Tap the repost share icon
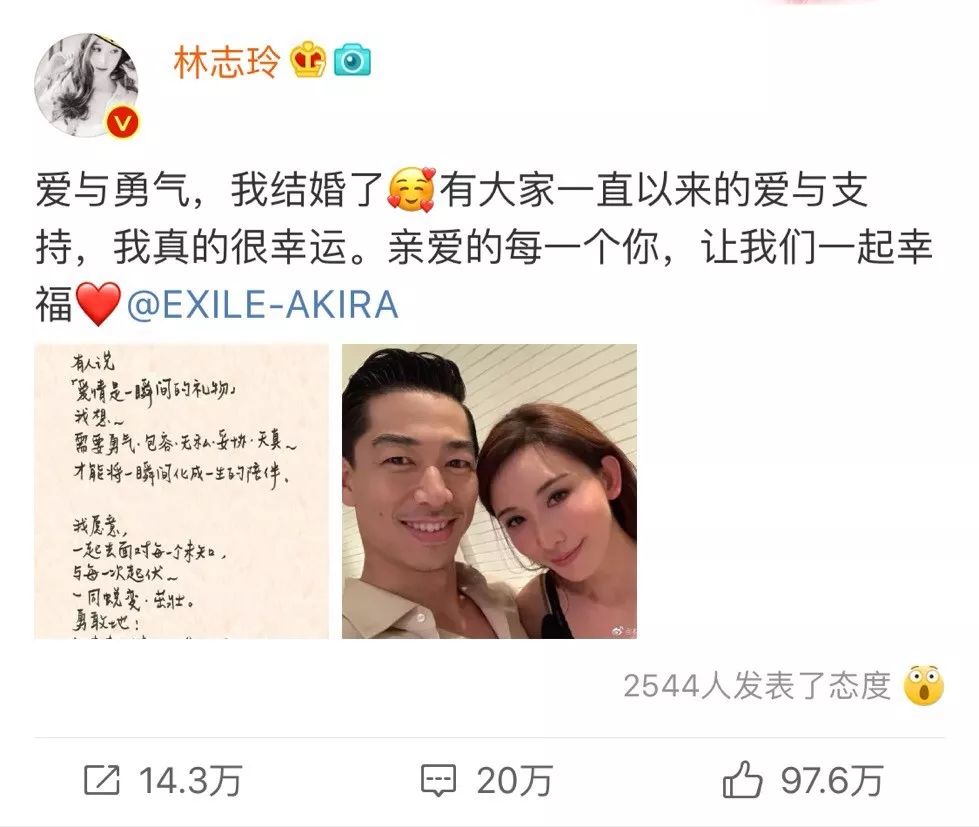Image resolution: width=979 pixels, height=827 pixels. click(x=102, y=780)
